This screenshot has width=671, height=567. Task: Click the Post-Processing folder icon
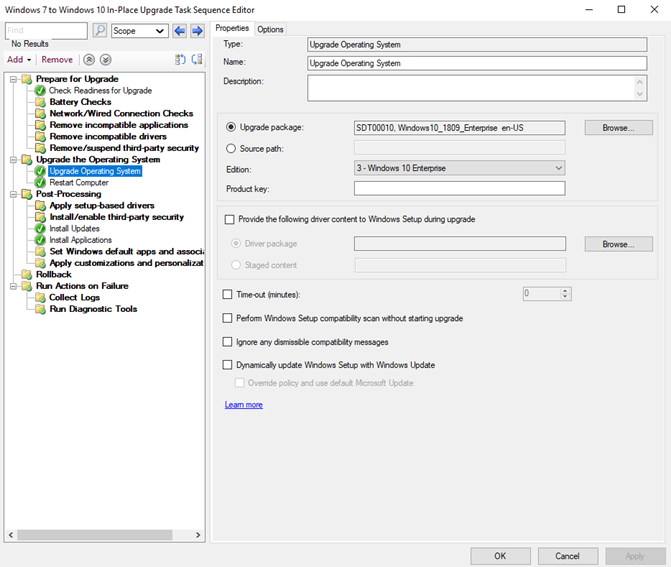click(x=27, y=194)
